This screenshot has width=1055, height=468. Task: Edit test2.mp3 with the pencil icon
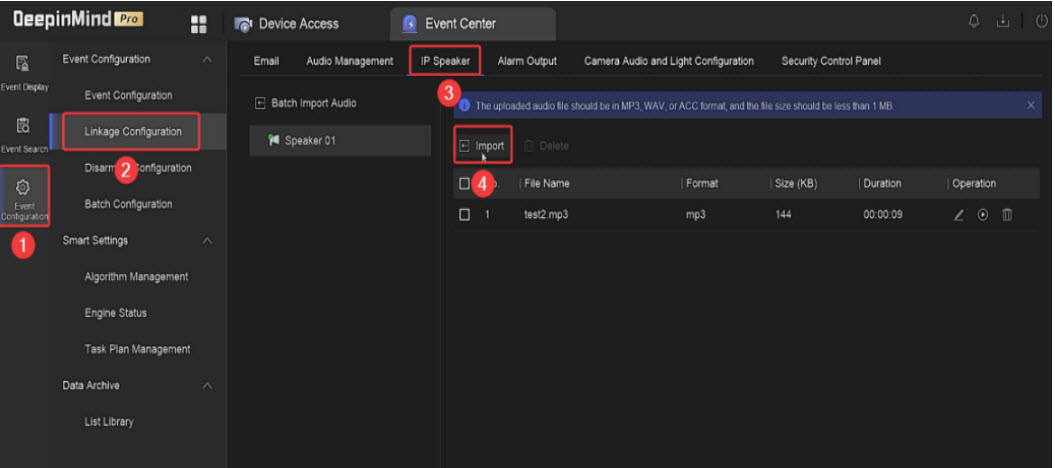click(x=958, y=214)
